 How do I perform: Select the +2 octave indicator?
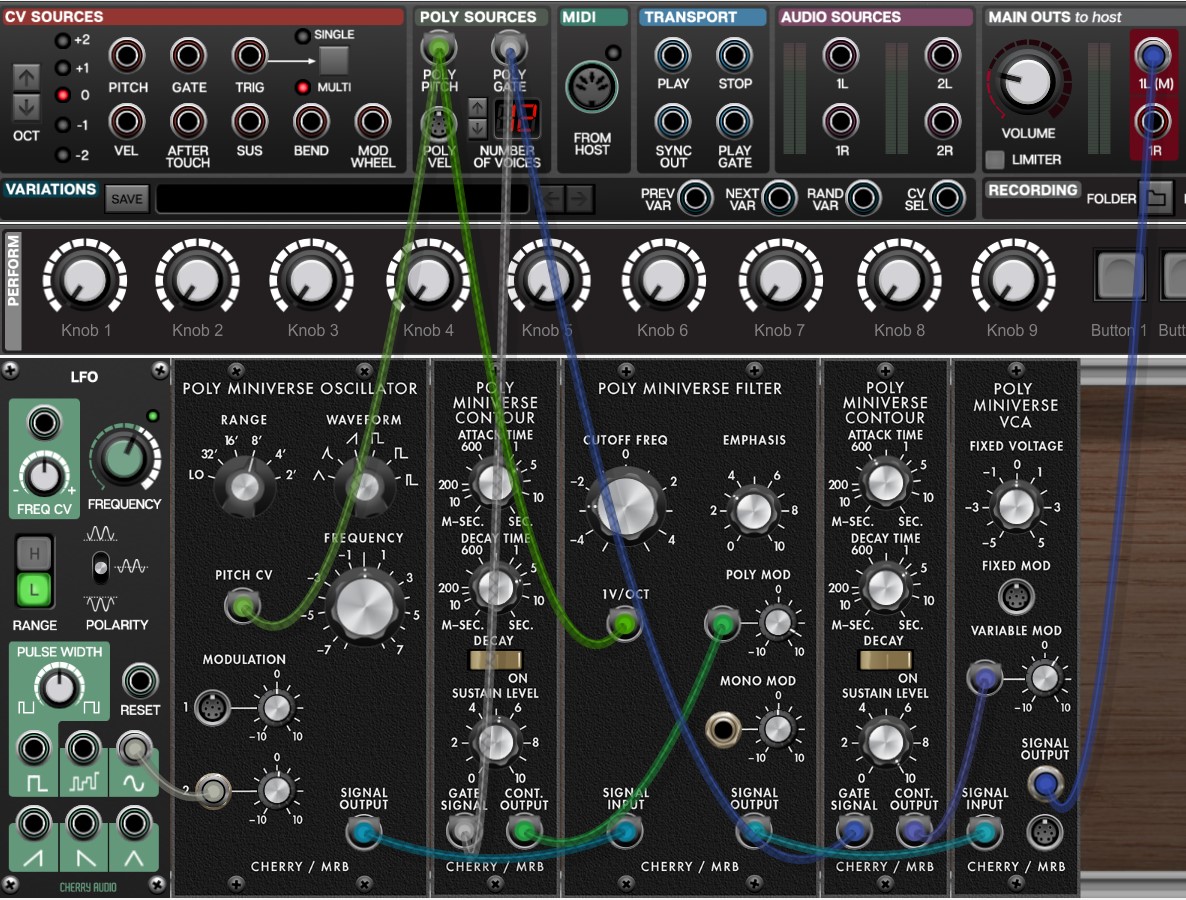pyautogui.click(x=63, y=41)
